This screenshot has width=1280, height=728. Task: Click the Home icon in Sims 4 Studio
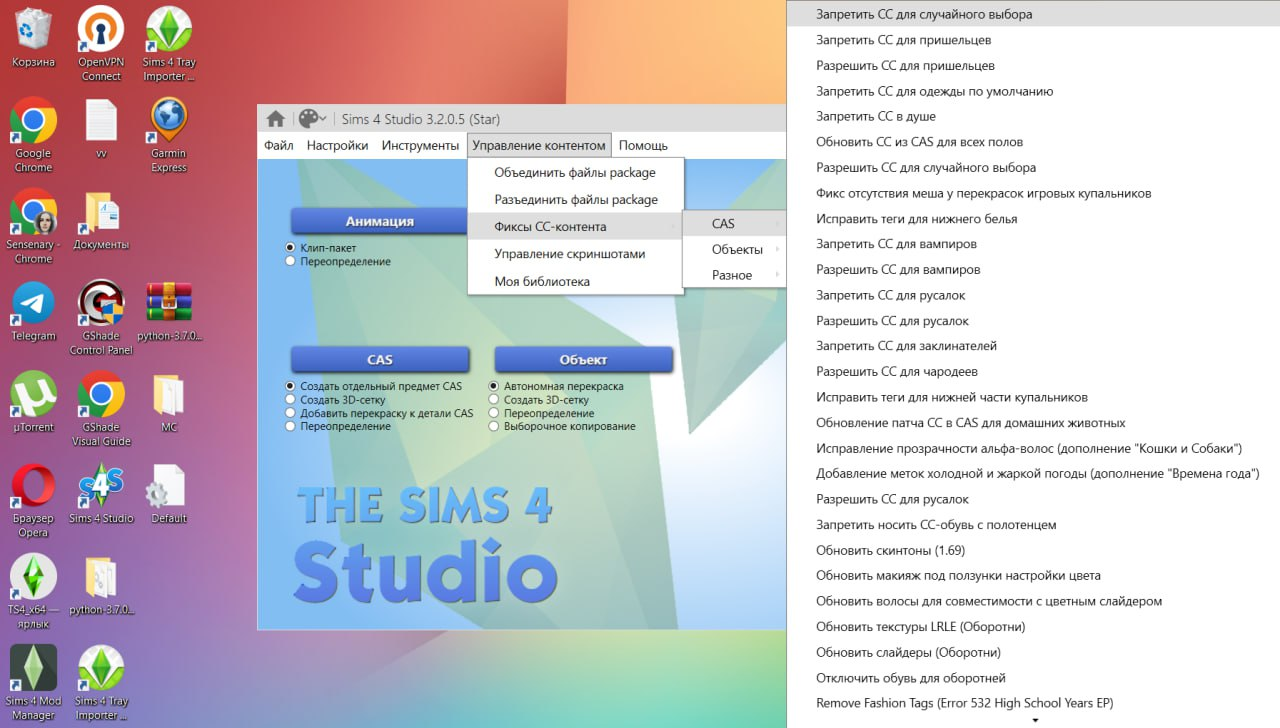[x=276, y=118]
